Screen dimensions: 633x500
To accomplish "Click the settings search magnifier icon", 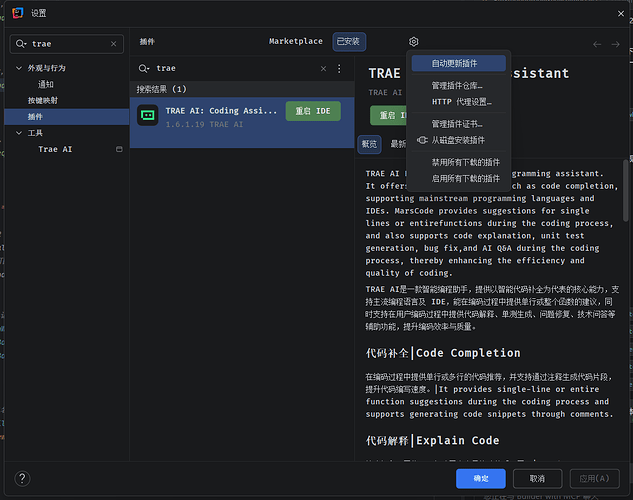I will tap(21, 44).
